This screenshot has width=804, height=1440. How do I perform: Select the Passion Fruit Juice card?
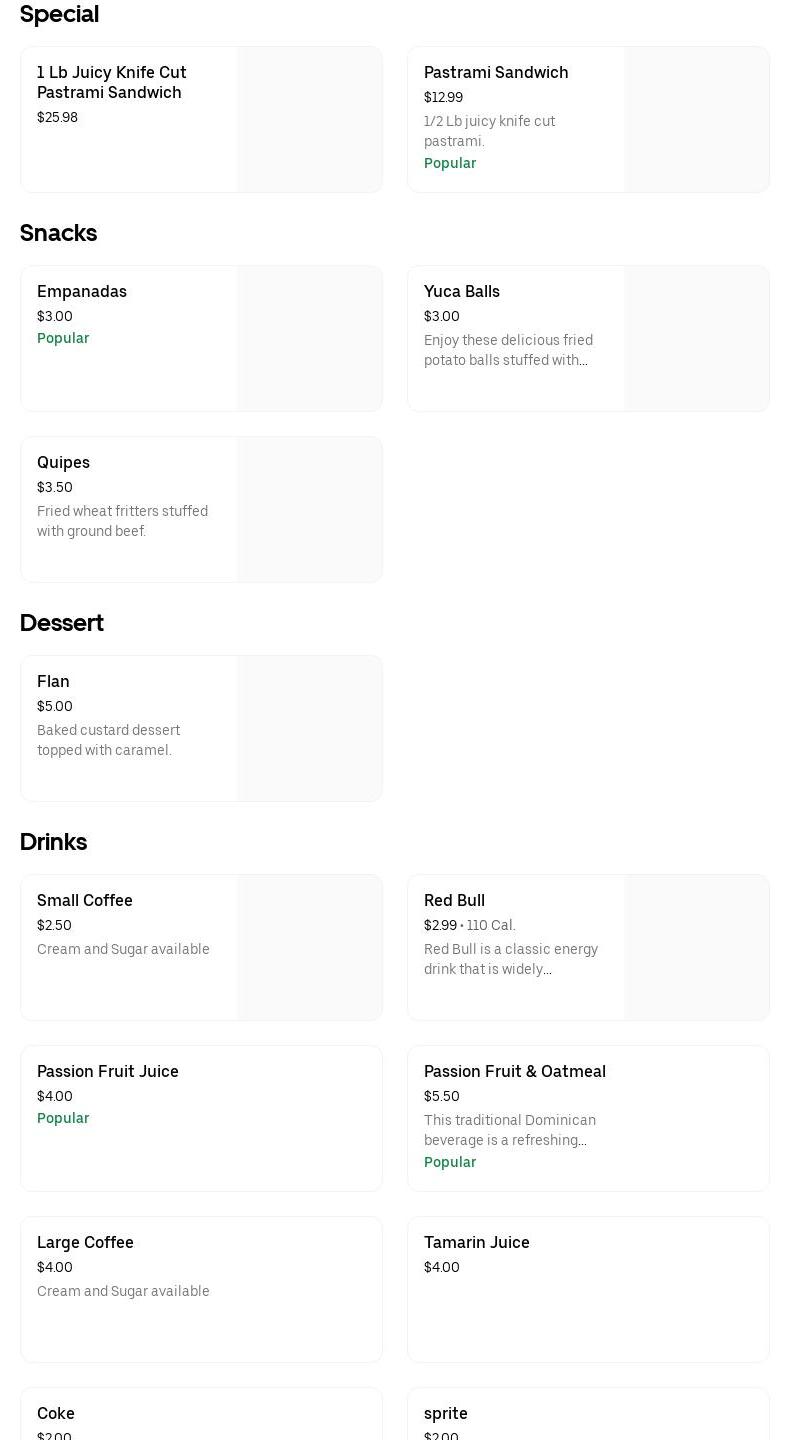click(x=201, y=1118)
